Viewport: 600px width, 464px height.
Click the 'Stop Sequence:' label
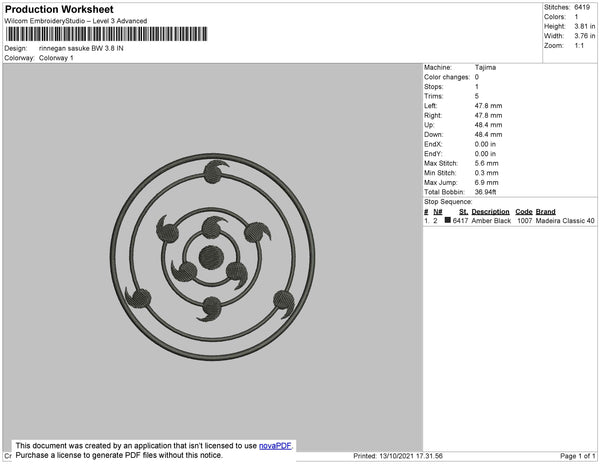tap(448, 202)
